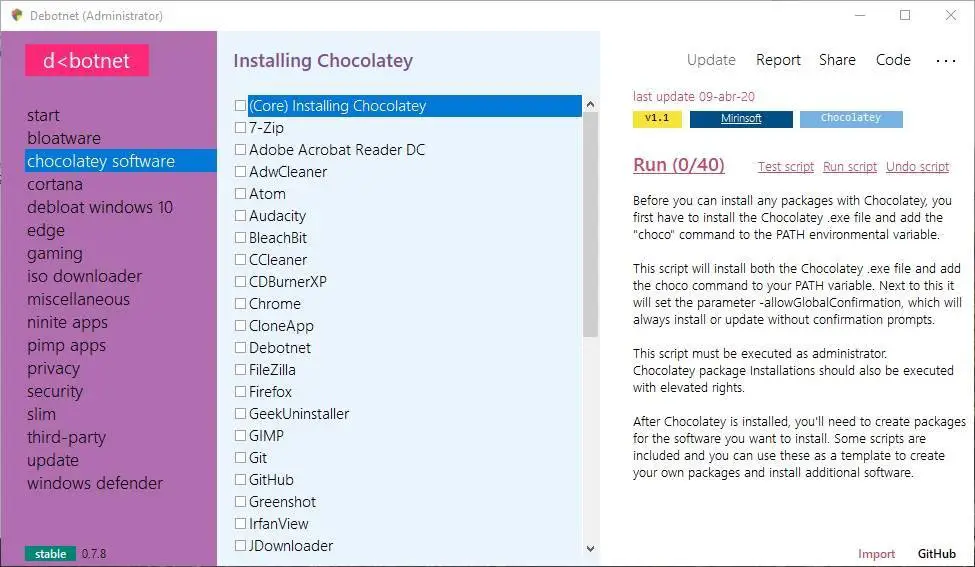Click the Undo script link
Image resolution: width=975 pixels, height=567 pixels.
coord(917,167)
